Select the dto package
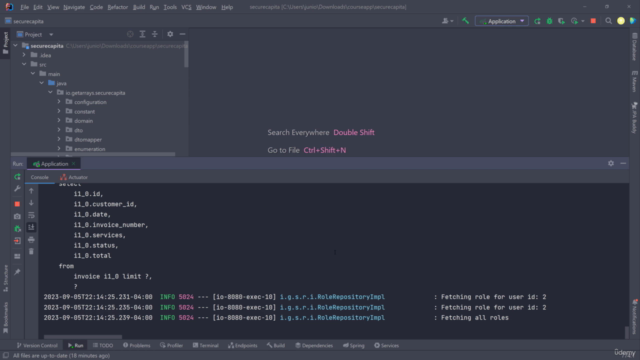Screen dimensions: 640x360 pyautogui.click(x=78, y=130)
